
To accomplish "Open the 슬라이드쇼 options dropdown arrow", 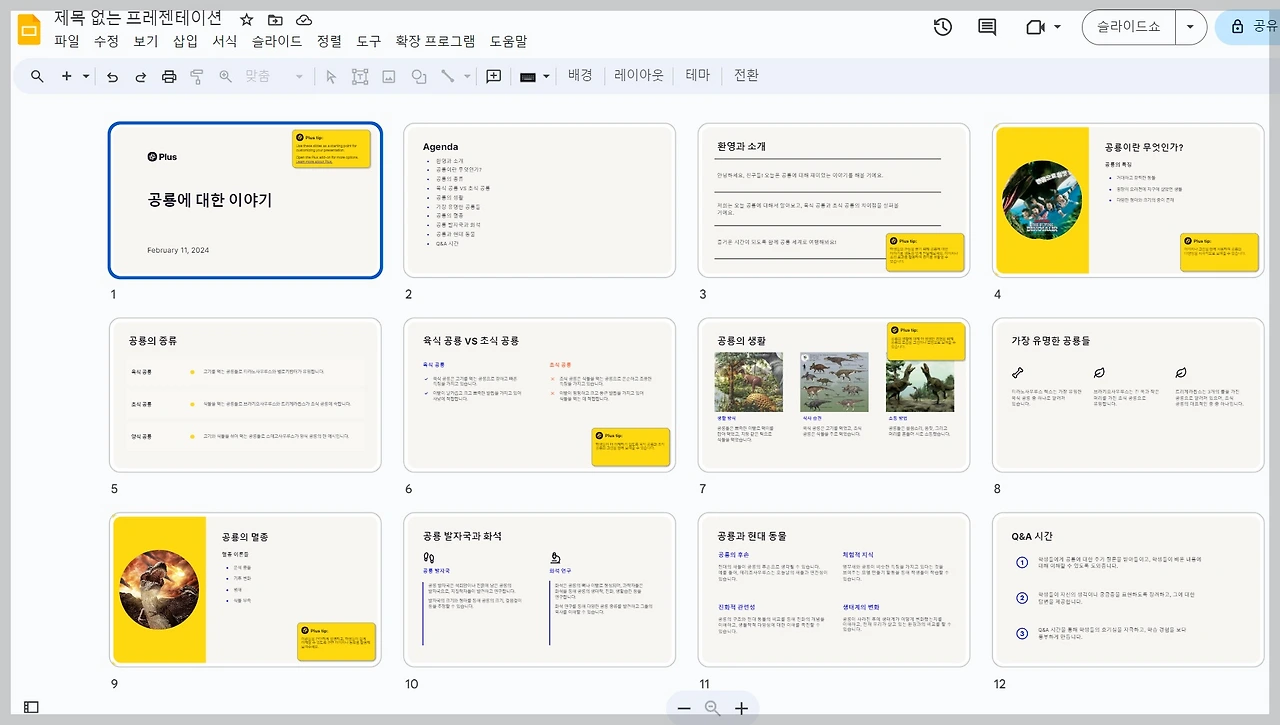I will [x=1190, y=27].
